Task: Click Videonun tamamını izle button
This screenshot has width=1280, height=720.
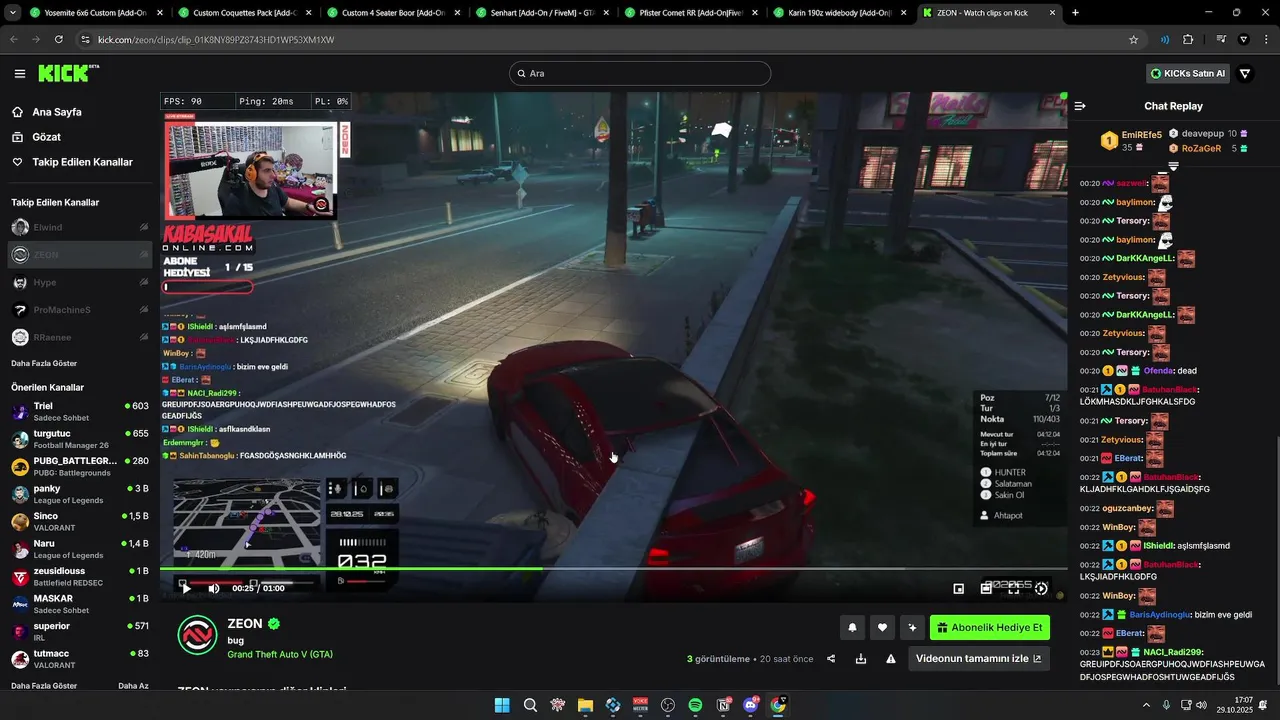Action: coord(979,658)
